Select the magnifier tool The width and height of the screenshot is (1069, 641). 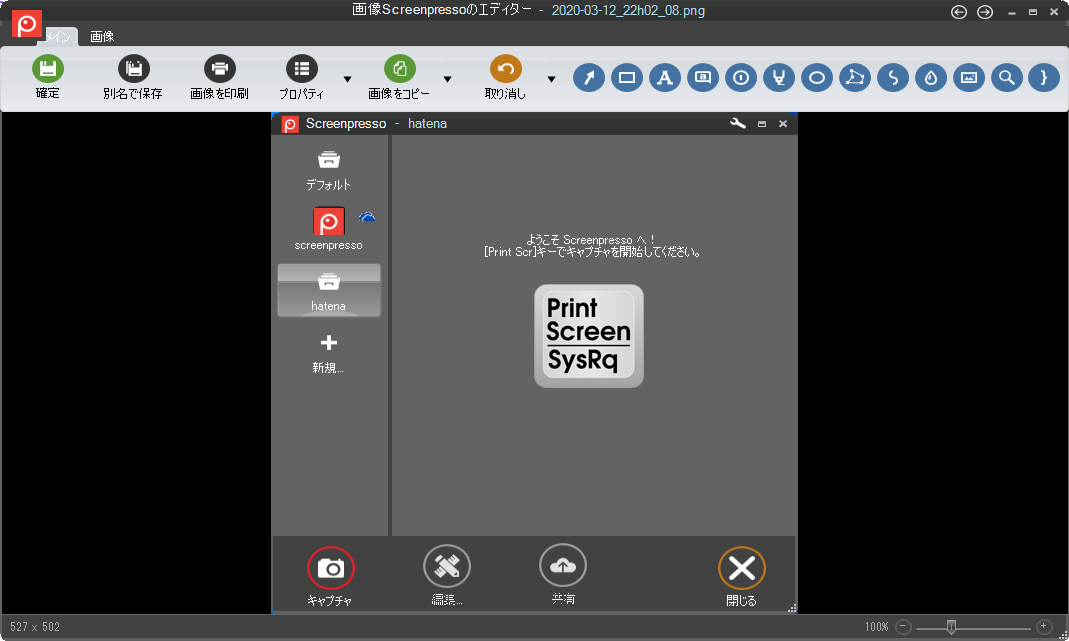coord(1007,78)
